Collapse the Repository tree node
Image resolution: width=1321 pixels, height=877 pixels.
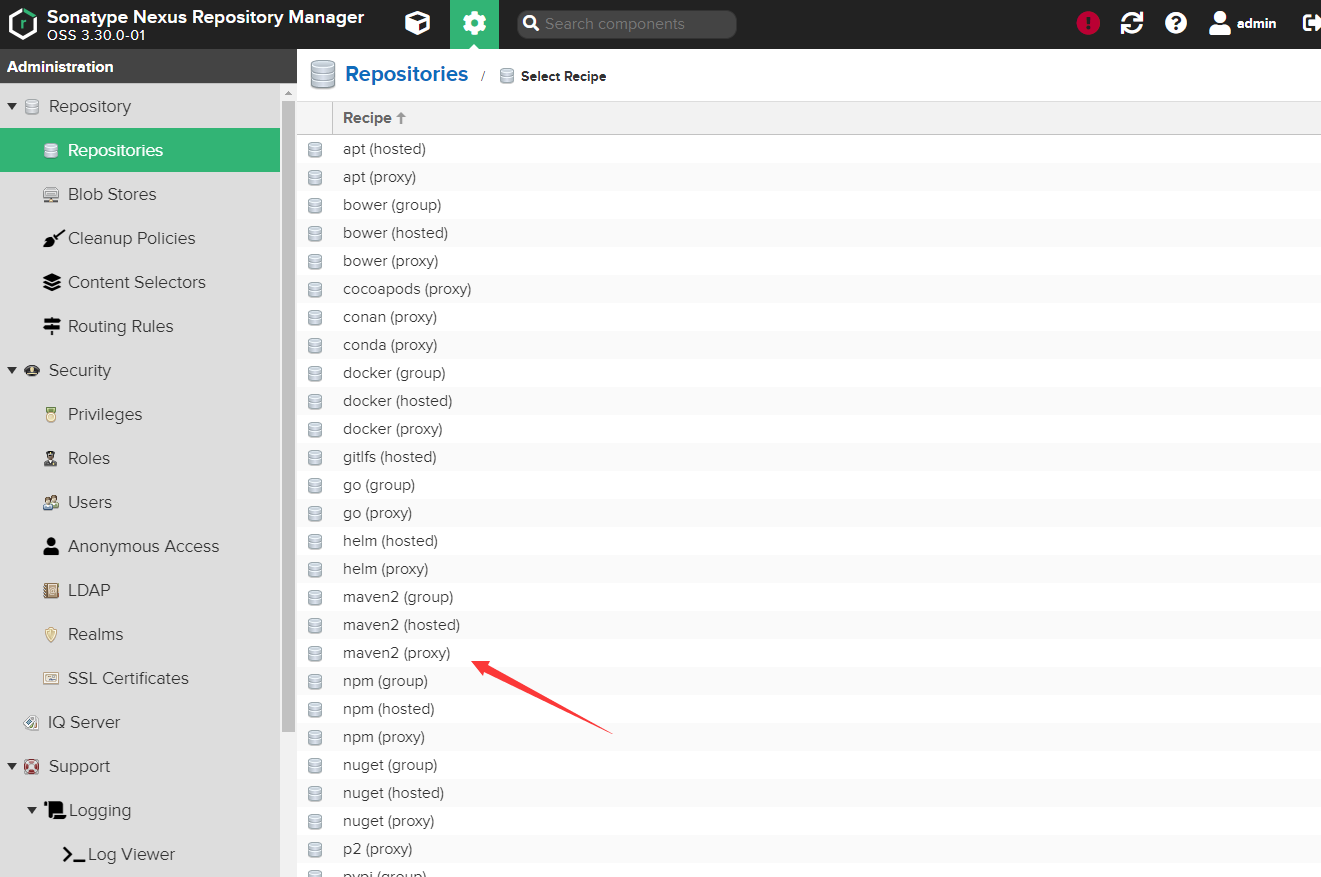pyautogui.click(x=12, y=106)
